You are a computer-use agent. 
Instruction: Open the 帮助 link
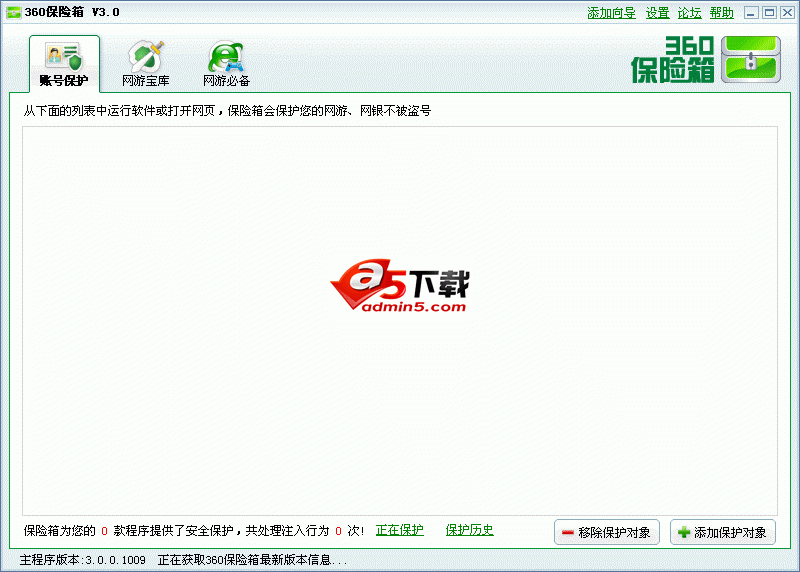721,13
